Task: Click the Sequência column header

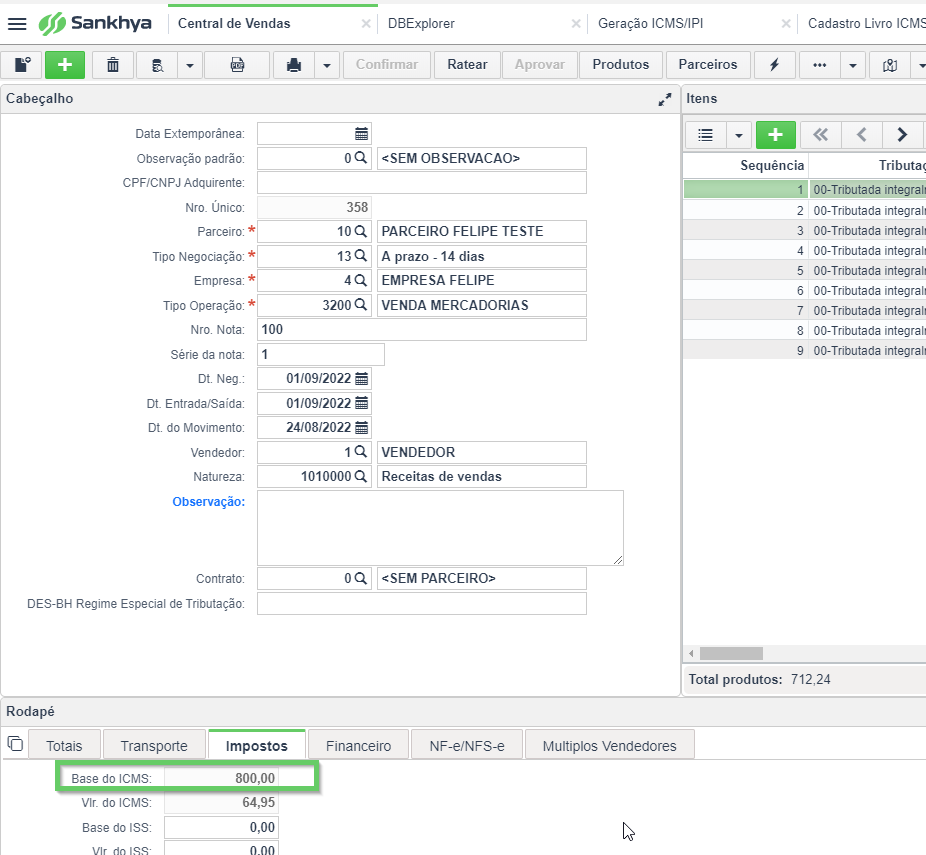Action: click(x=746, y=165)
